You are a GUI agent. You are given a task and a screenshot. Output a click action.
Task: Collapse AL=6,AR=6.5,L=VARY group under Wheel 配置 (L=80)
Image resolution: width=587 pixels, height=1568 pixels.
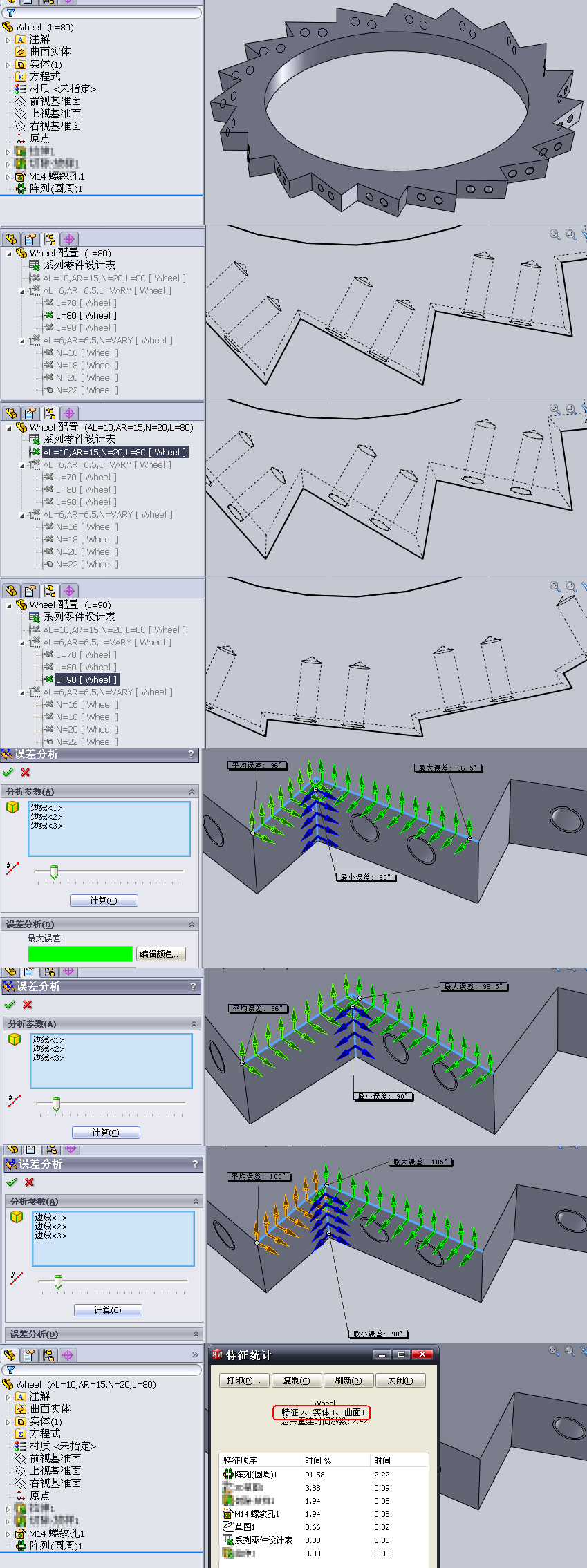click(21, 291)
